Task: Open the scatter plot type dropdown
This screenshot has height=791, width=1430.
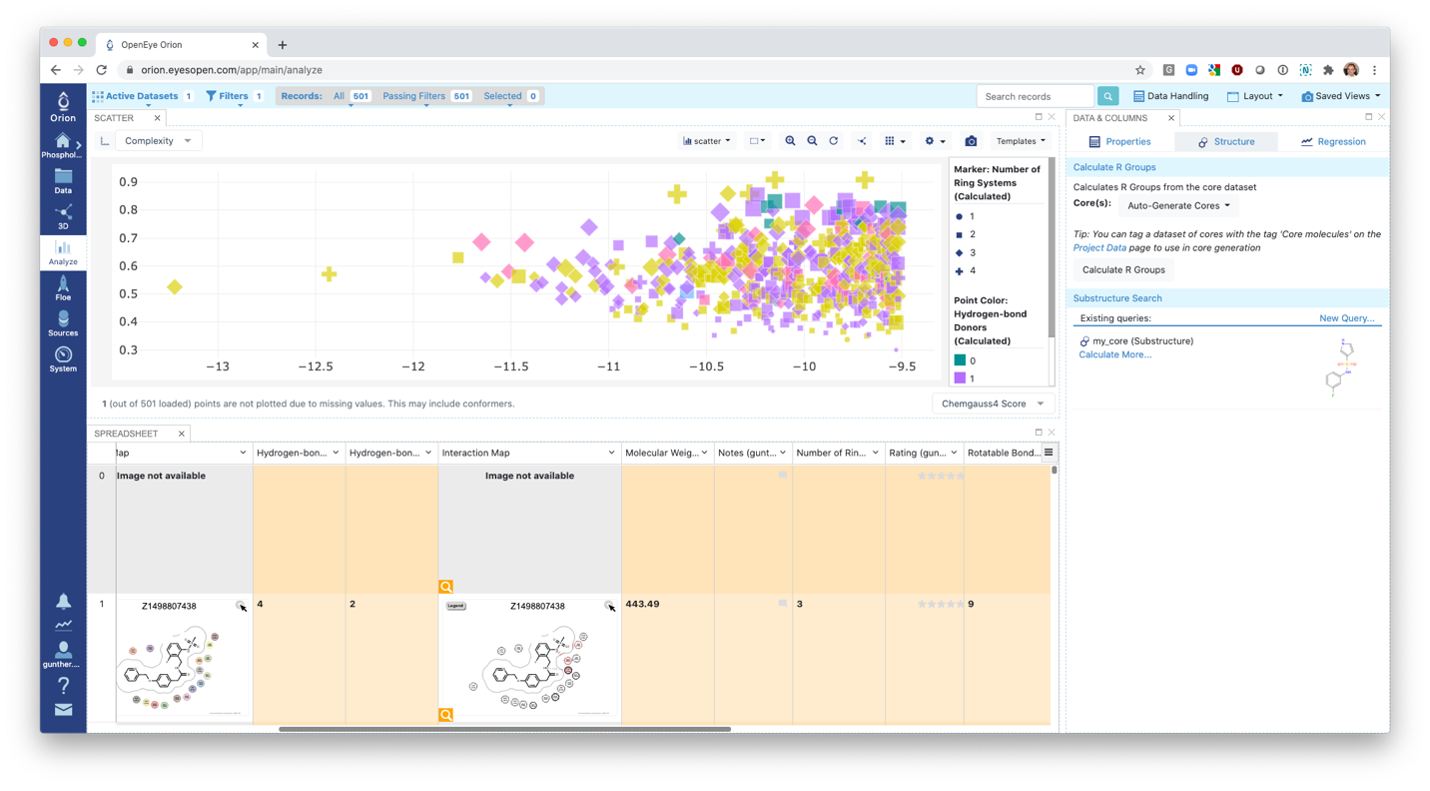Action: click(706, 141)
